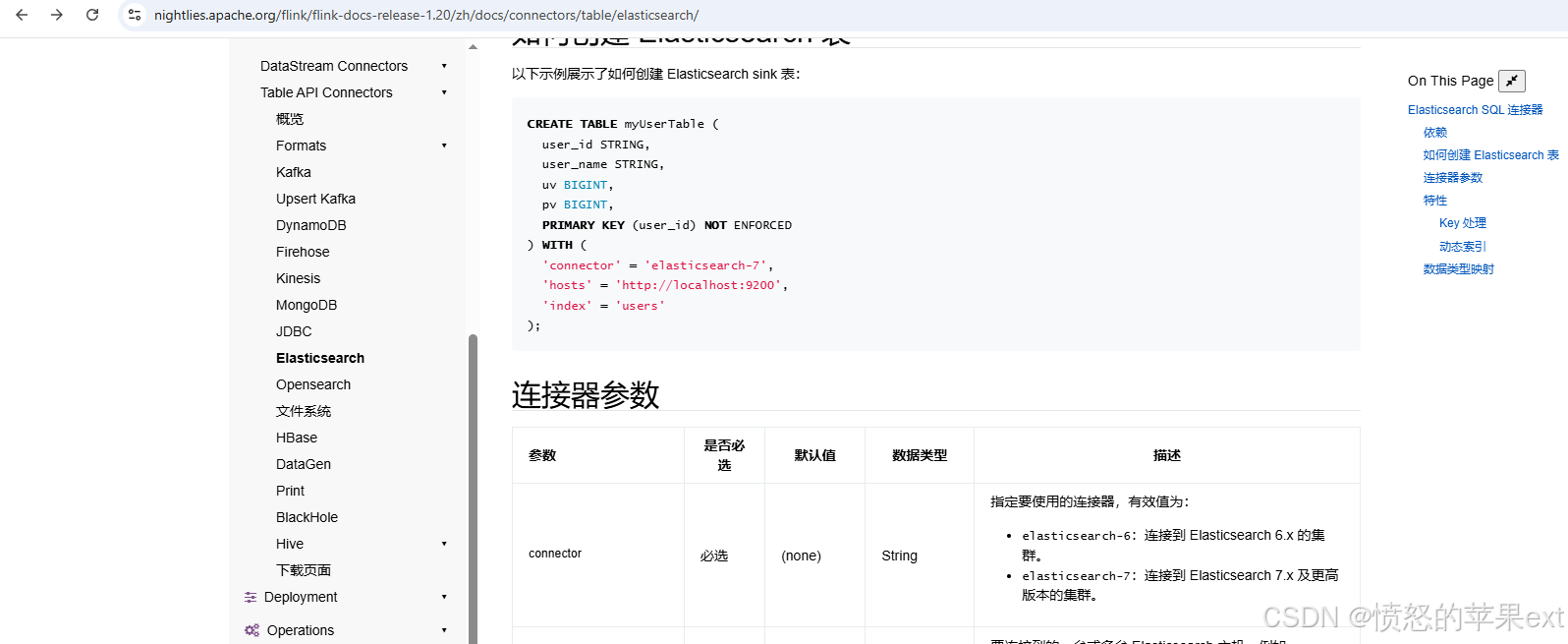Click the browser forward arrow
The height and width of the screenshot is (644, 1568).
click(x=57, y=15)
